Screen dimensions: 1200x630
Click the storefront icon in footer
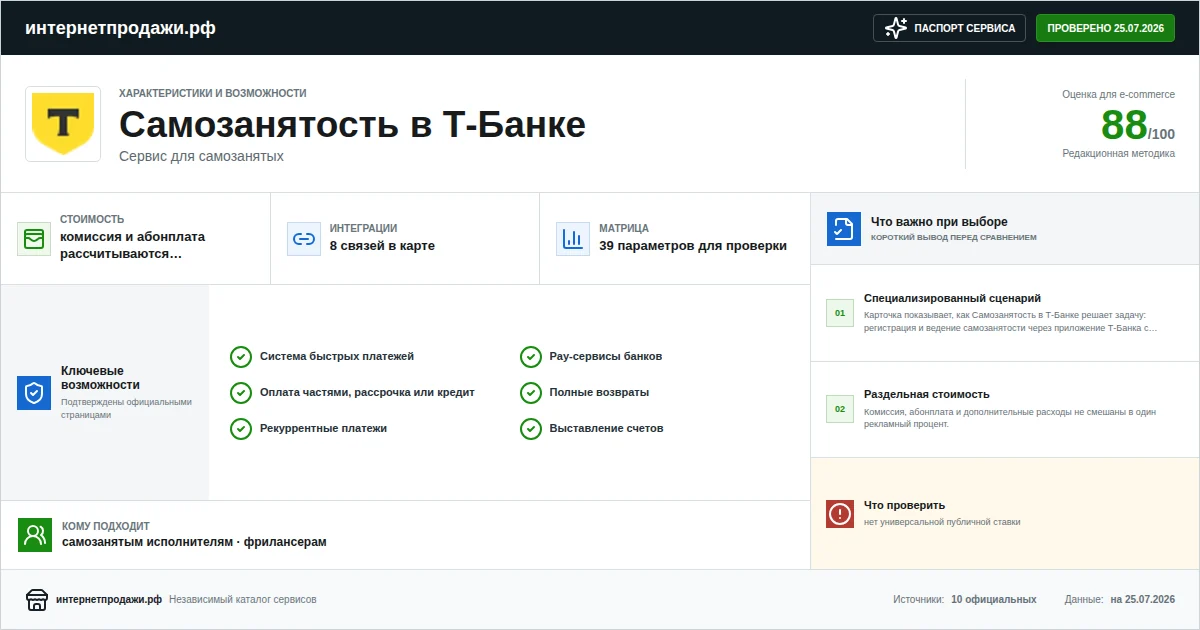[x=37, y=600]
